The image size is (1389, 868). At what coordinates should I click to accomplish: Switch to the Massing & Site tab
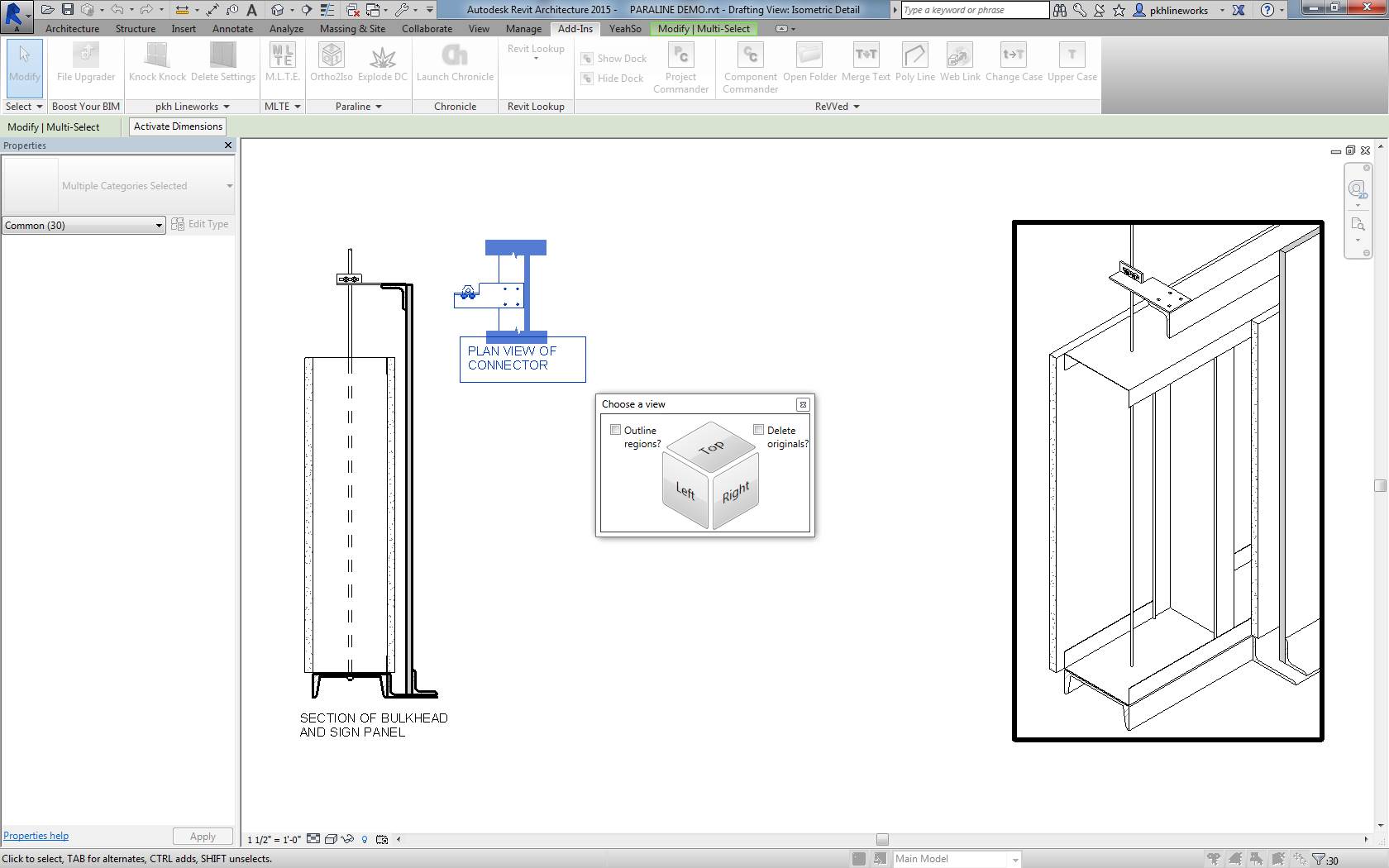[x=352, y=29]
